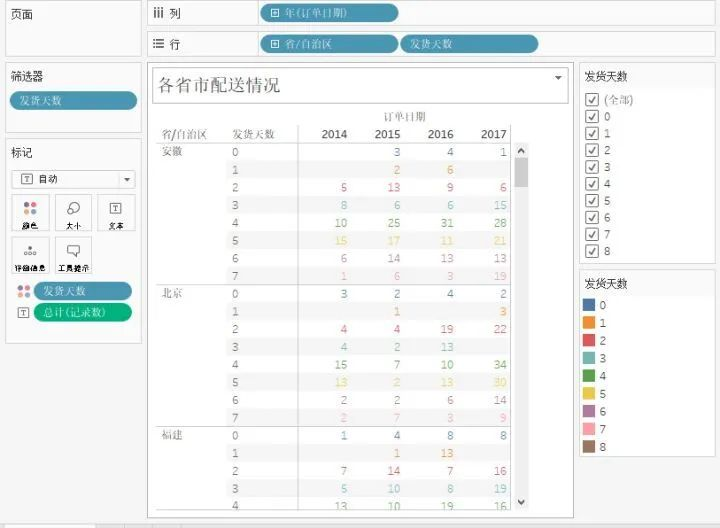Click value 25 in 安徽 2015 column
The width and height of the screenshot is (720, 528).
pos(394,223)
